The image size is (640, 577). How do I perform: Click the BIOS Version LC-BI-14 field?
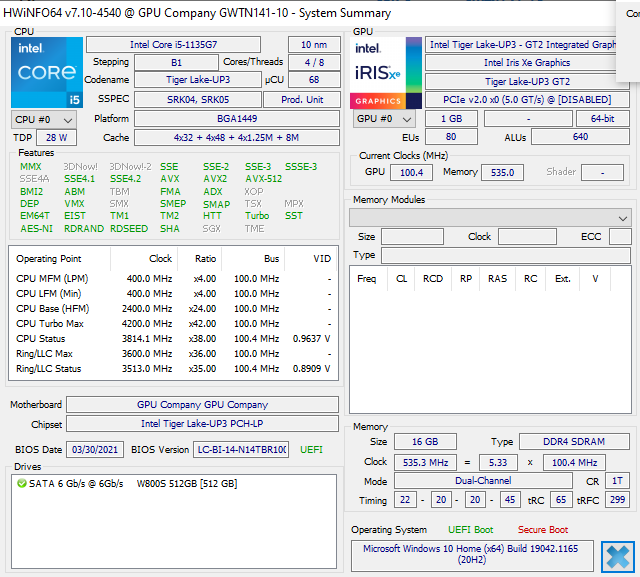tap(241, 450)
